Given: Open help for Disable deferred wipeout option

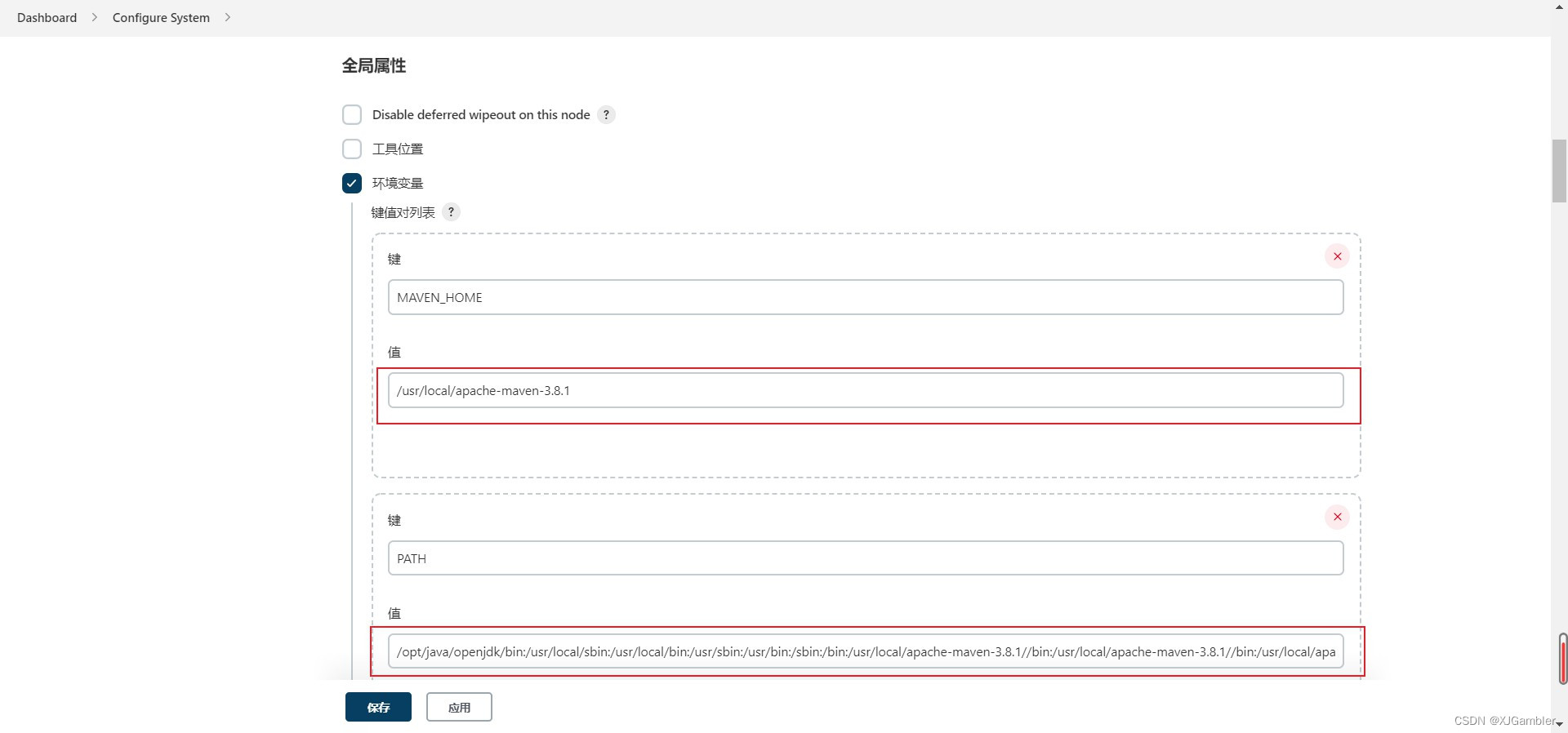Looking at the screenshot, I should pyautogui.click(x=606, y=115).
